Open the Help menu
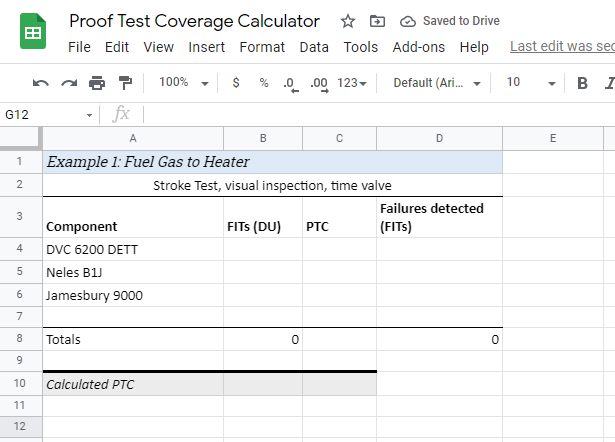Screen dimensions: 615x442 (x=474, y=47)
